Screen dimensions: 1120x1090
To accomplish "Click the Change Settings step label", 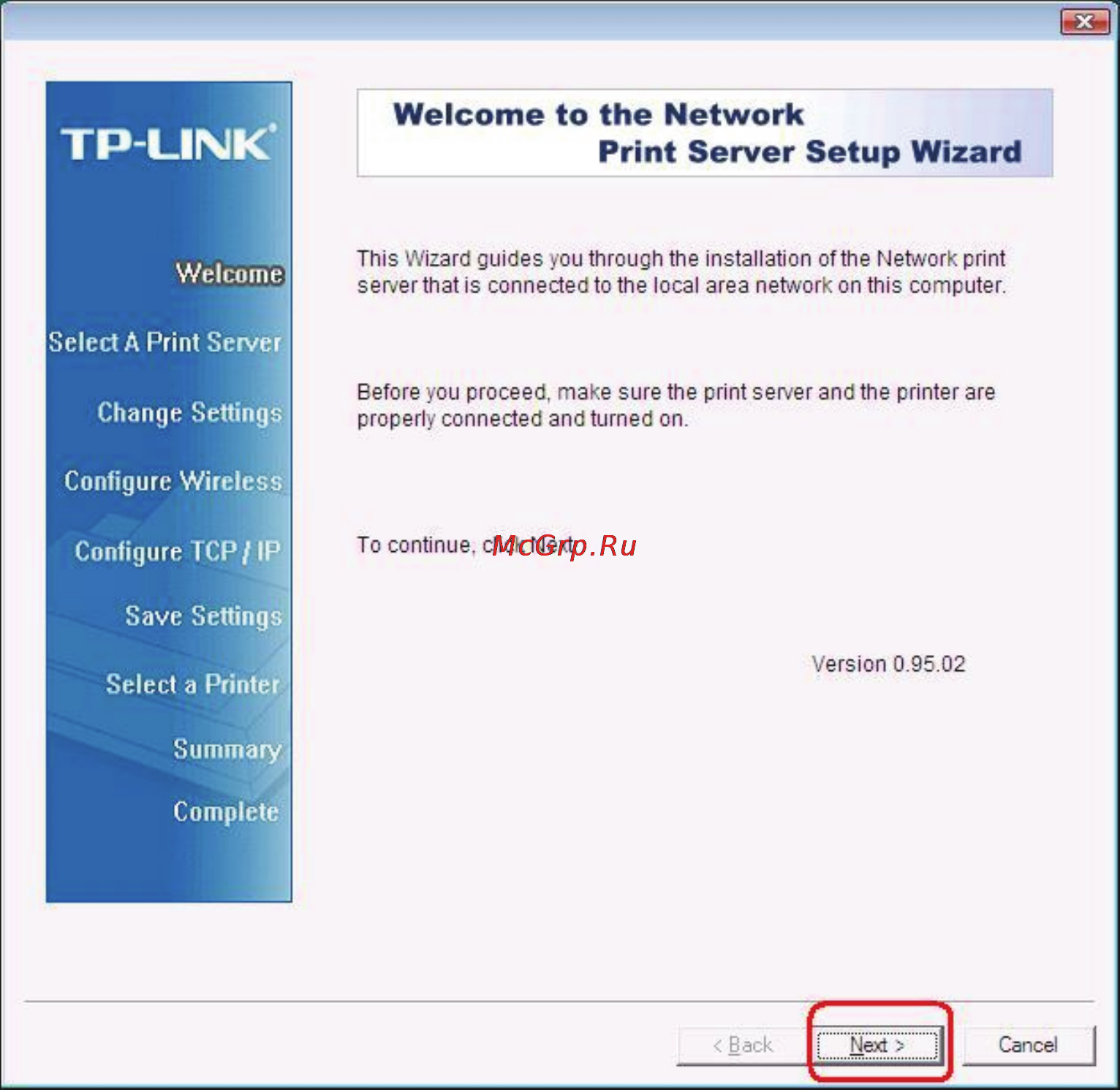I will (x=189, y=412).
